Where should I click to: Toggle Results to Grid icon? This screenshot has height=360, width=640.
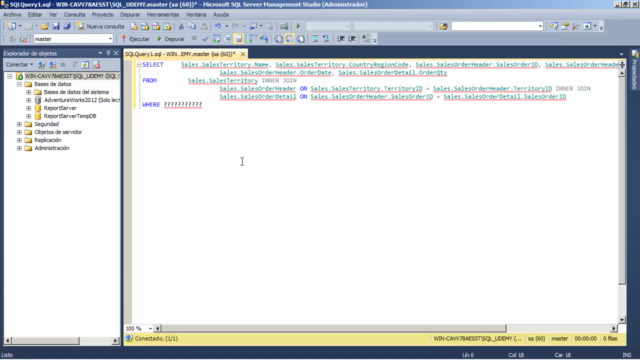289,39
